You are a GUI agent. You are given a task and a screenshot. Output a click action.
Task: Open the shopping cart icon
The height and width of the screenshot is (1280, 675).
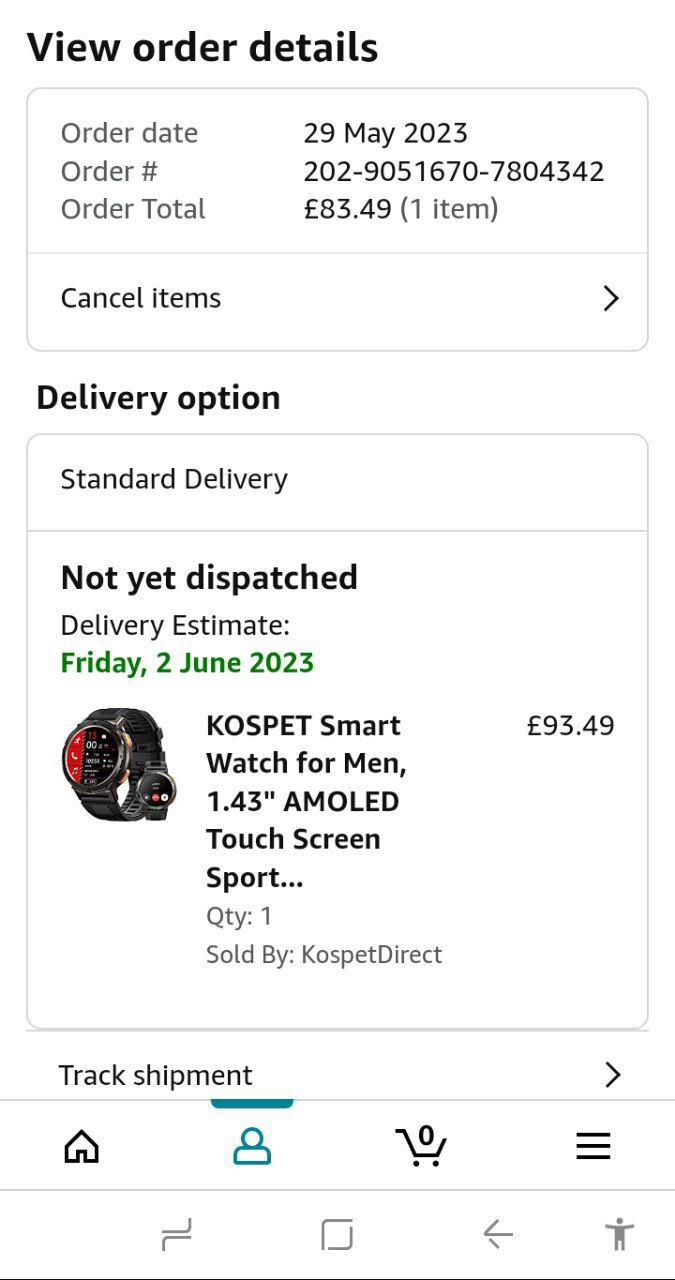pyautogui.click(x=421, y=1146)
